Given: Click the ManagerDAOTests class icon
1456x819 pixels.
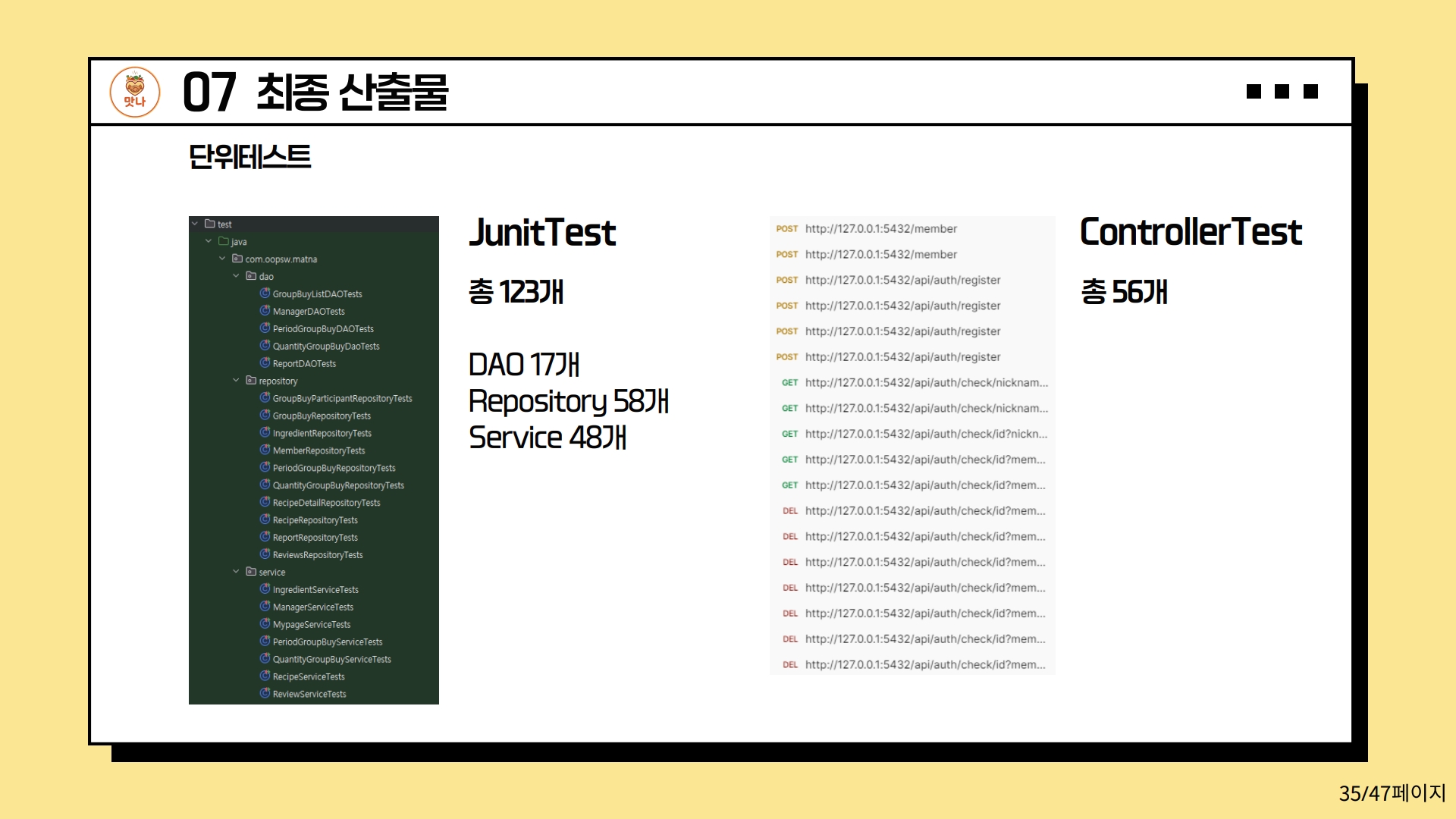Looking at the screenshot, I should tap(265, 311).
